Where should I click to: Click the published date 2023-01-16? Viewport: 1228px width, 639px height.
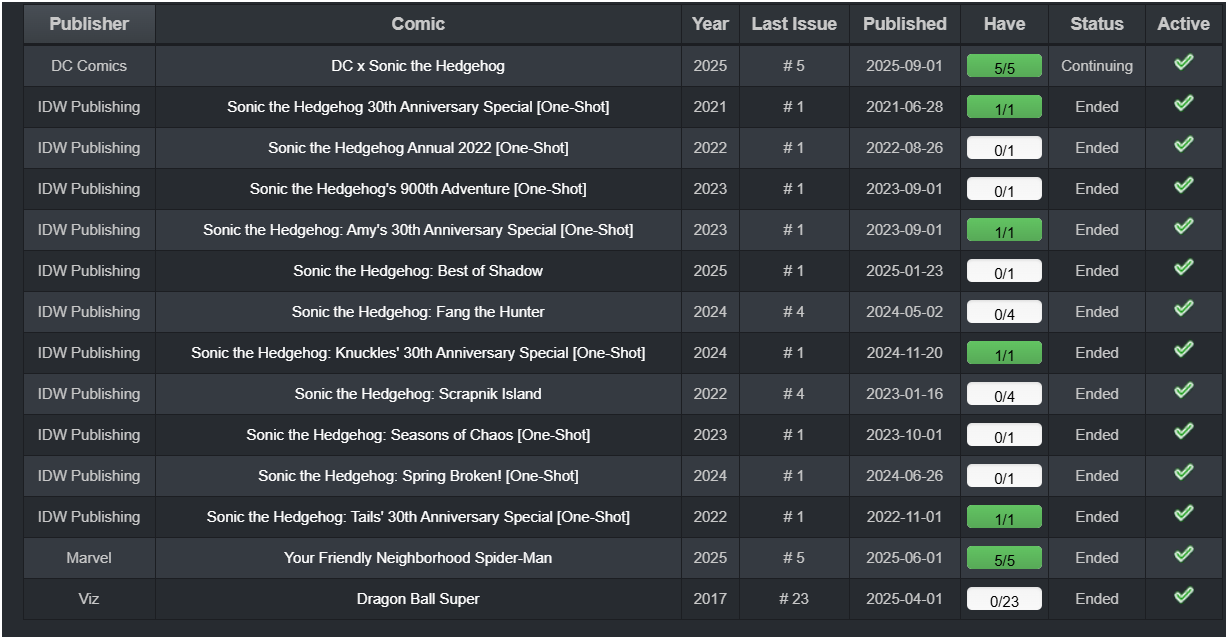[x=904, y=394]
